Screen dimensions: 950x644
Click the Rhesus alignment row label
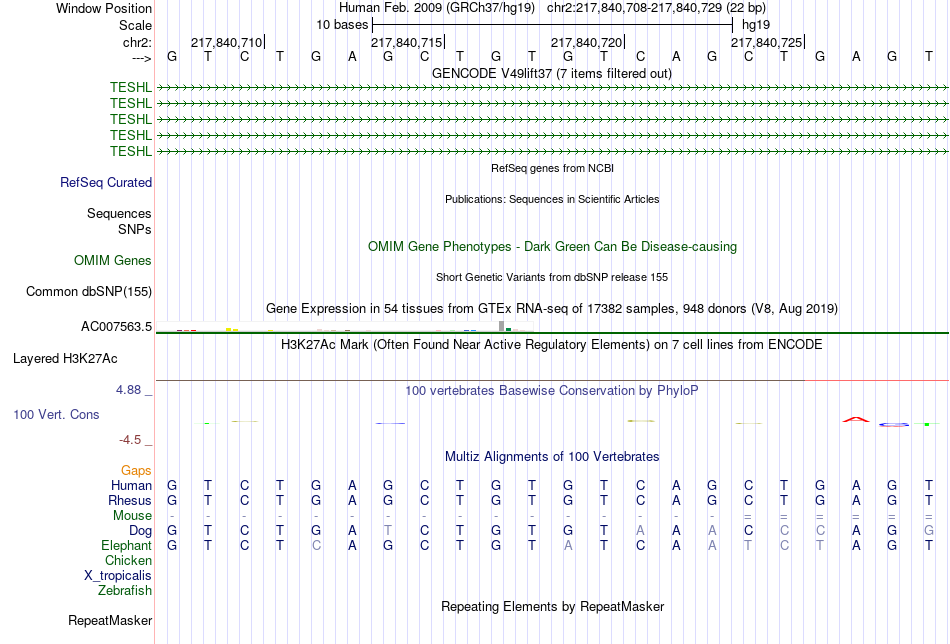click(x=130, y=500)
